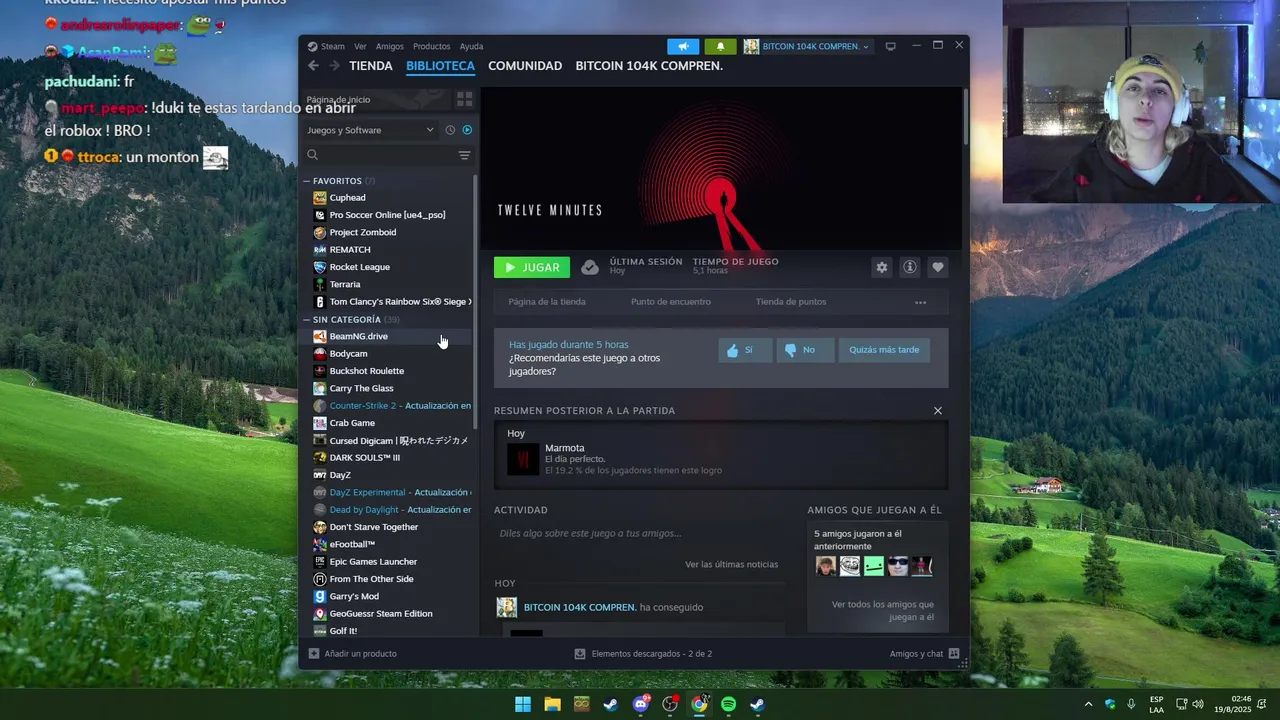Viewport: 1280px width, 720px height.
Task: Recommend the game with Sí
Action: coord(745,350)
